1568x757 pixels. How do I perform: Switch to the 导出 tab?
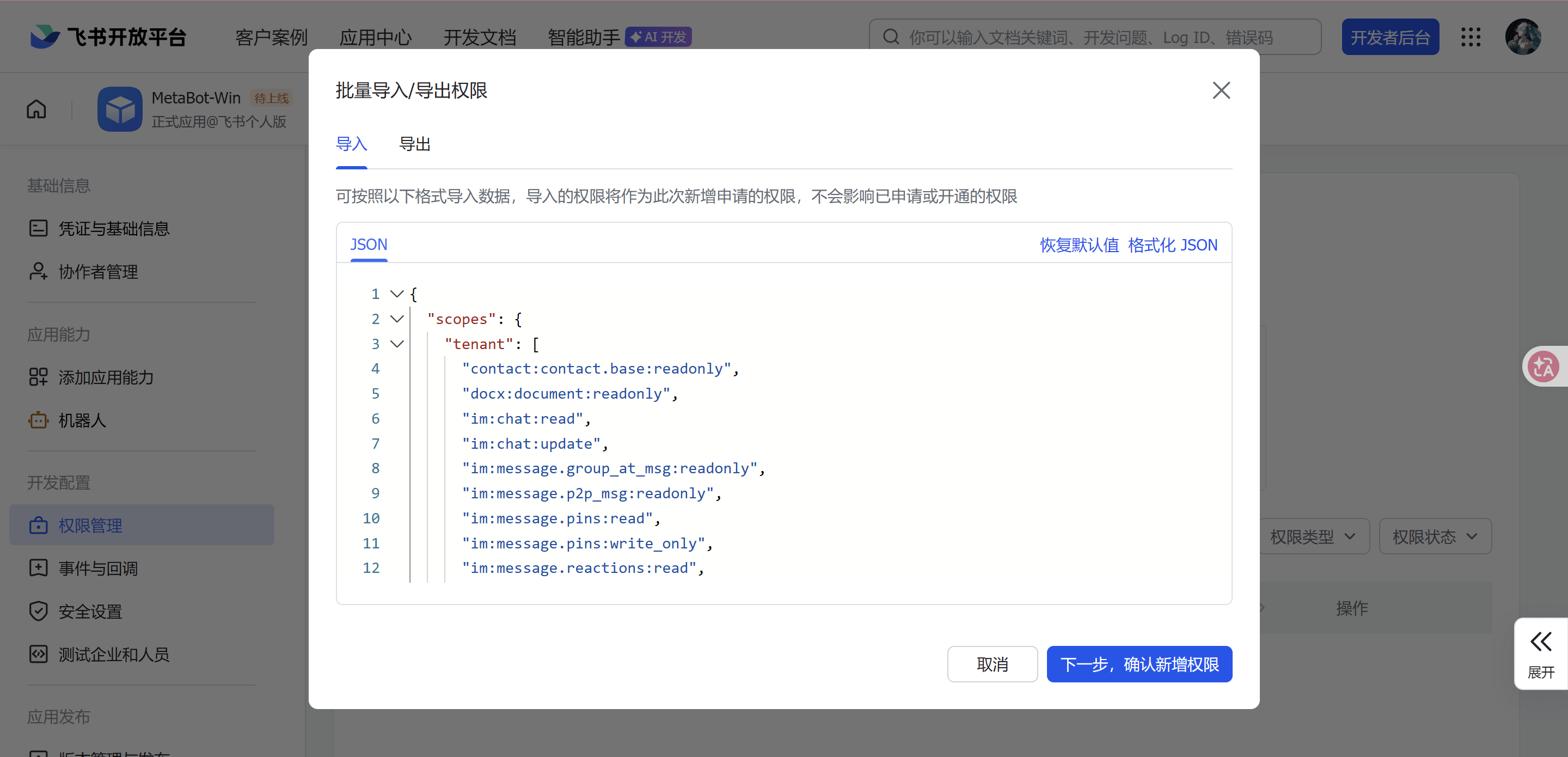414,144
